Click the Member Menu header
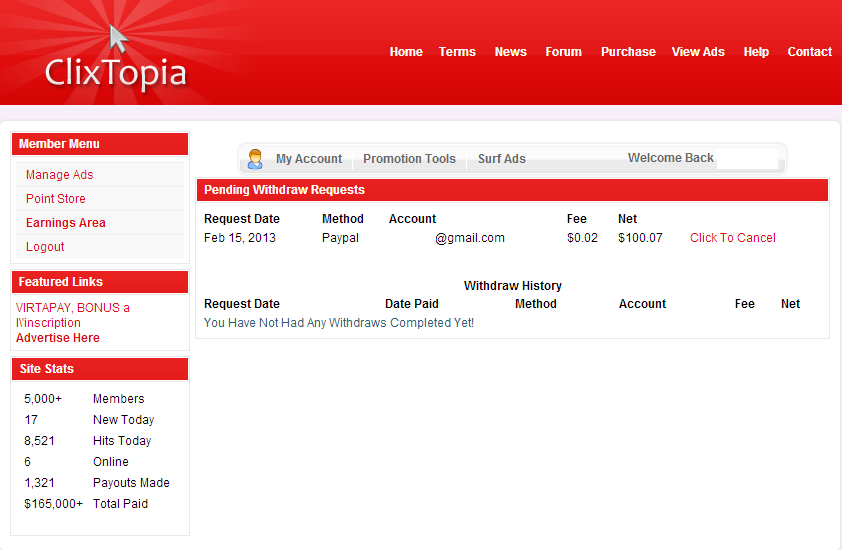Image resolution: width=842 pixels, height=550 pixels. 100,144
